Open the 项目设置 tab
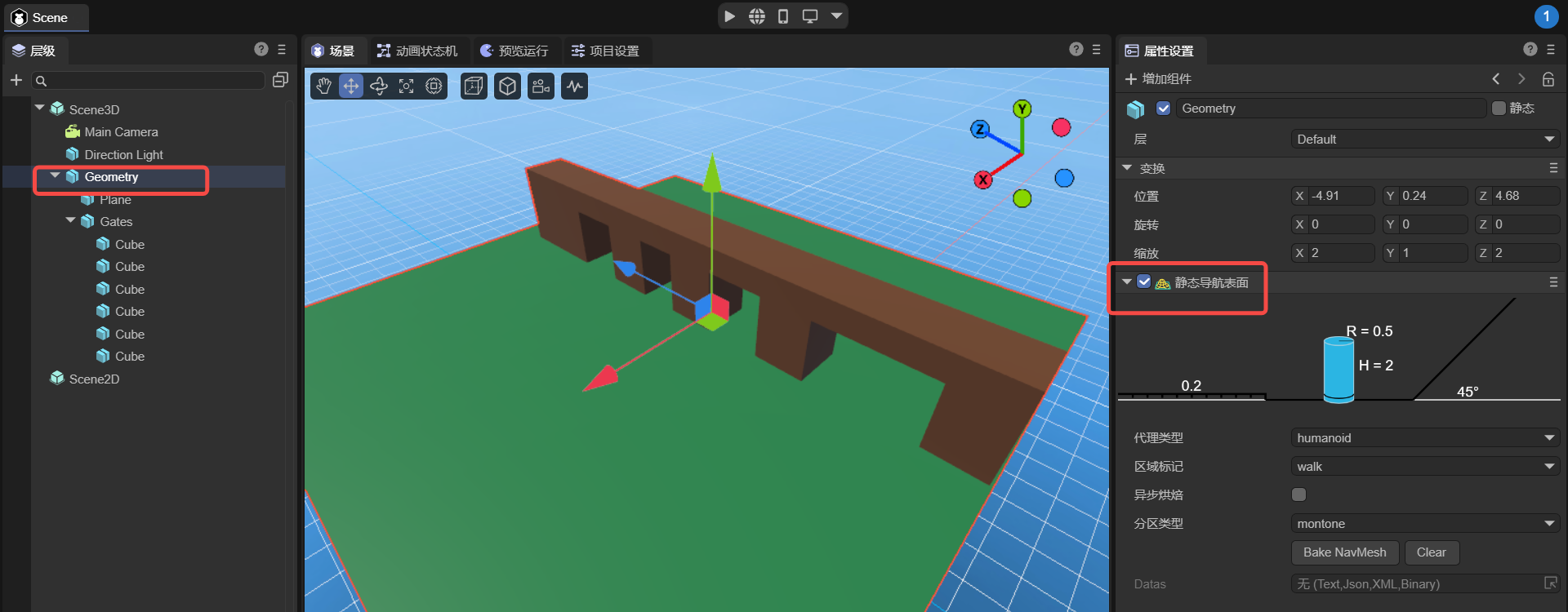This screenshot has height=612, width=1568. (605, 51)
